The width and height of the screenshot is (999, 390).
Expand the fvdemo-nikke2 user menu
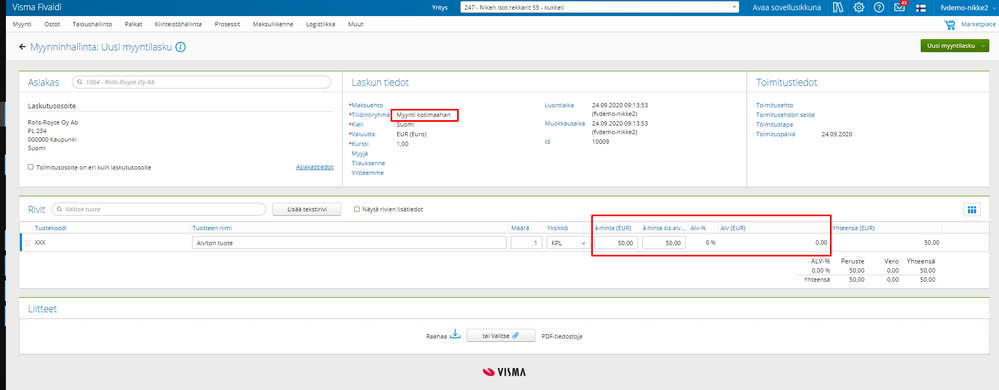[967, 8]
